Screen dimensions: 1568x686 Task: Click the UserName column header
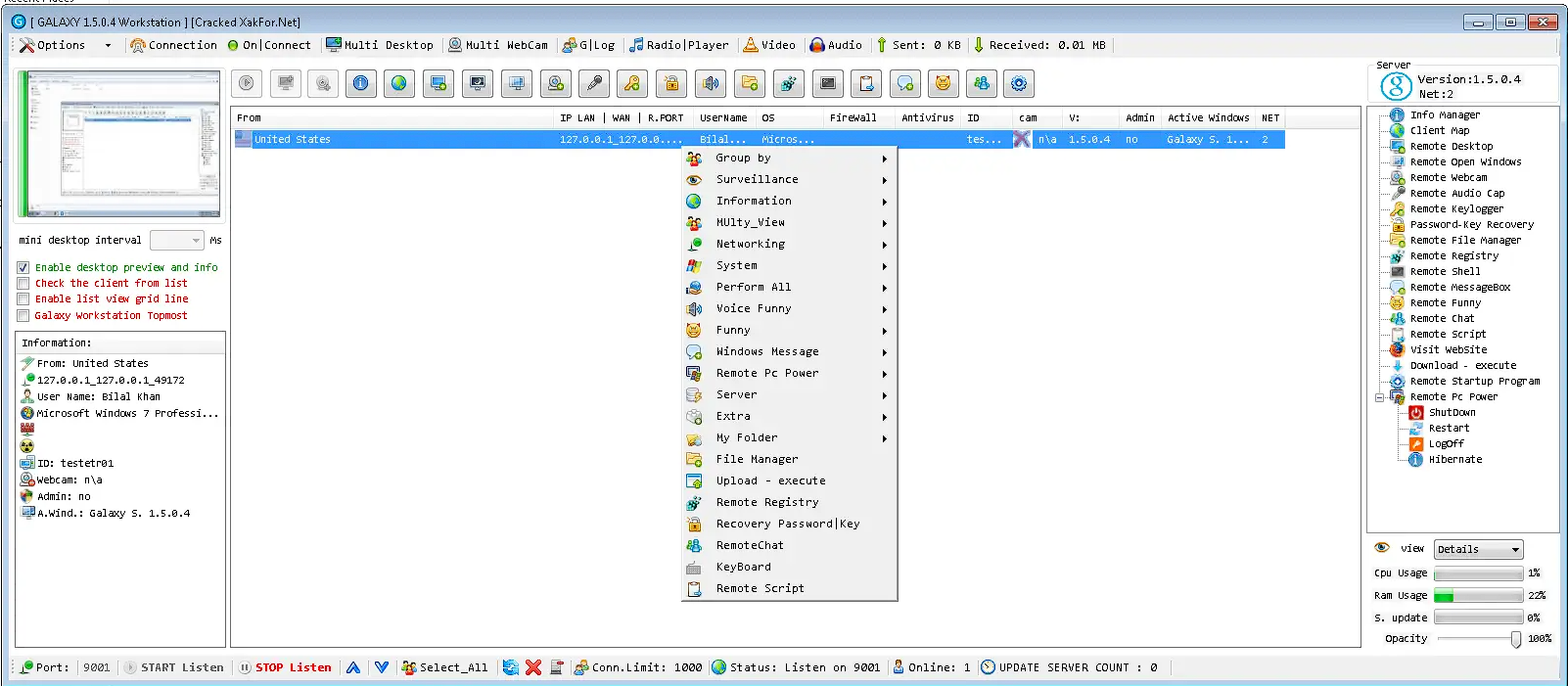723,117
